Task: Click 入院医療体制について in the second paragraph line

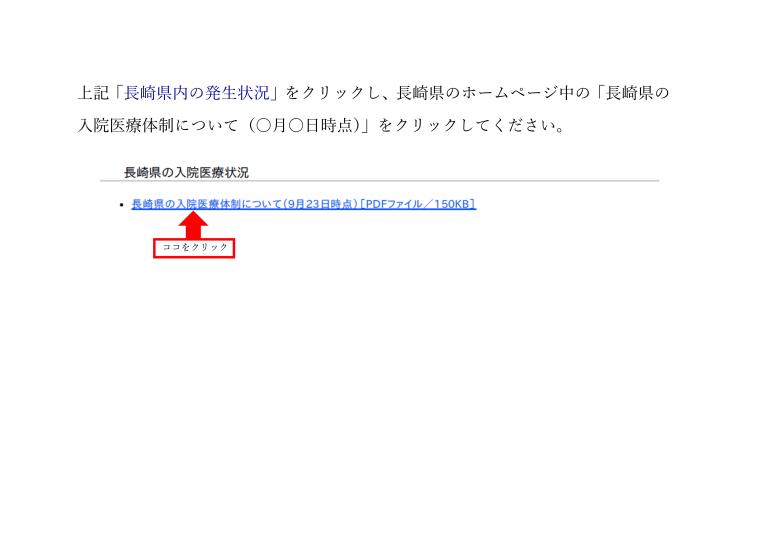Action: click(x=158, y=126)
